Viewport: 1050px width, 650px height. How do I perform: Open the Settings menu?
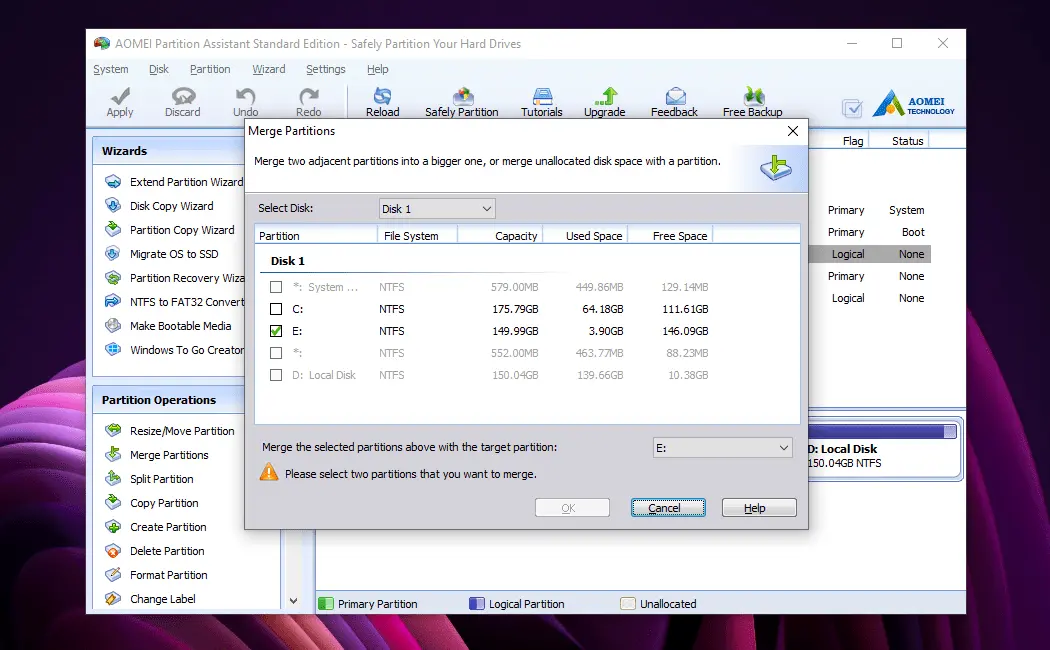pos(326,69)
